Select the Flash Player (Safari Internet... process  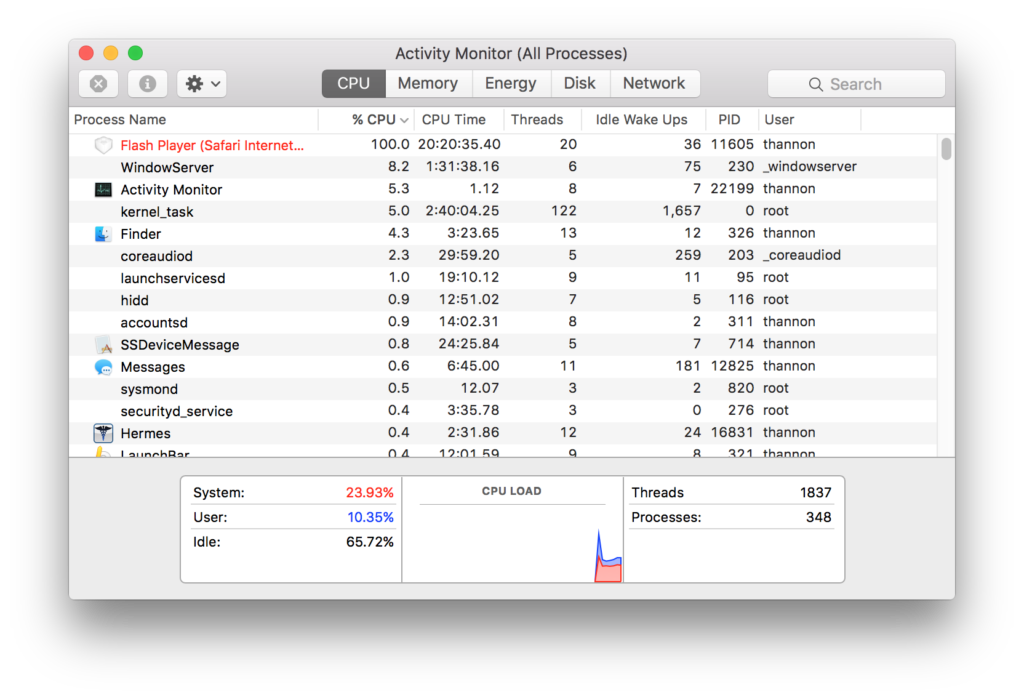[503, 145]
